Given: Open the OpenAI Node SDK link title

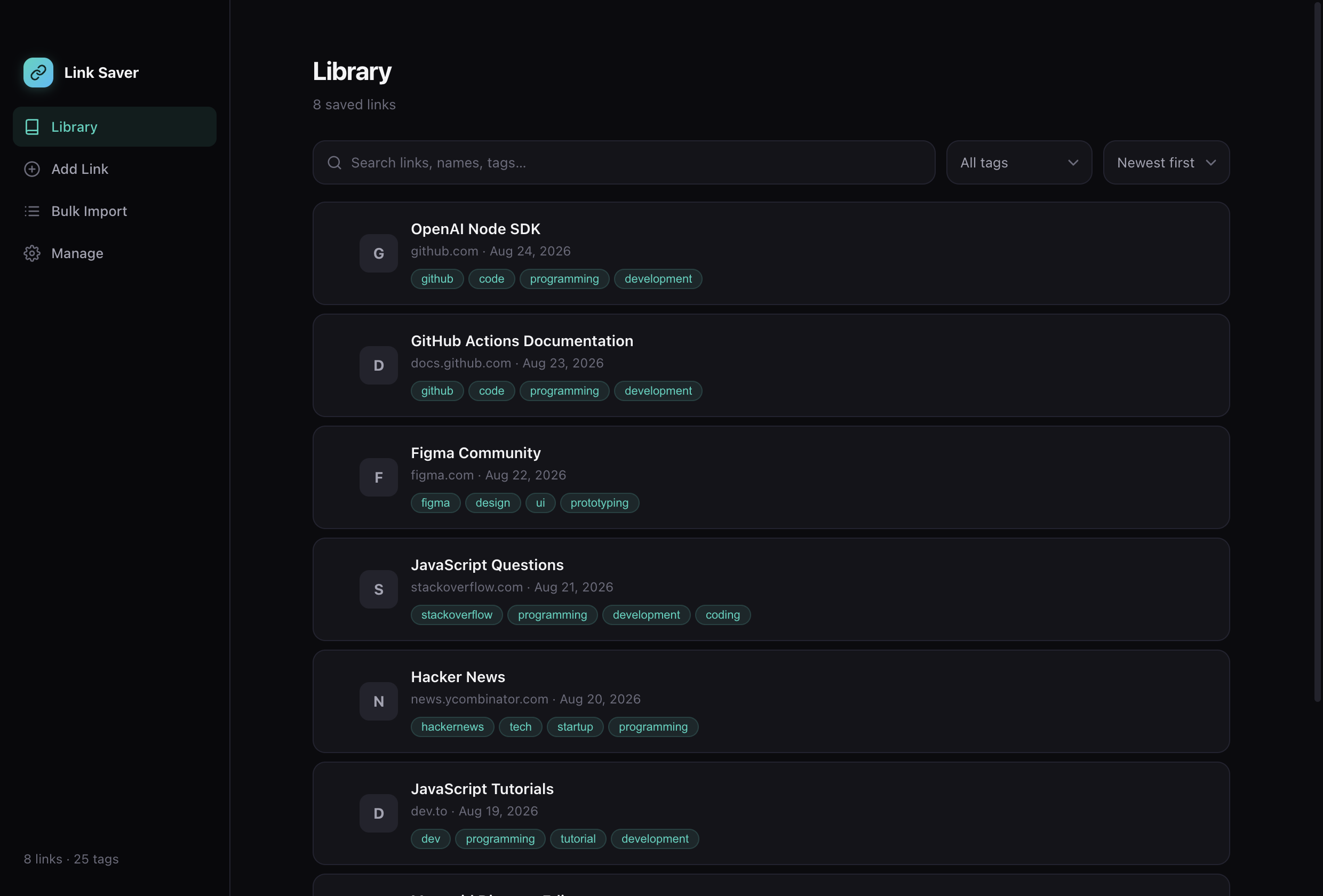Looking at the screenshot, I should coord(475,229).
